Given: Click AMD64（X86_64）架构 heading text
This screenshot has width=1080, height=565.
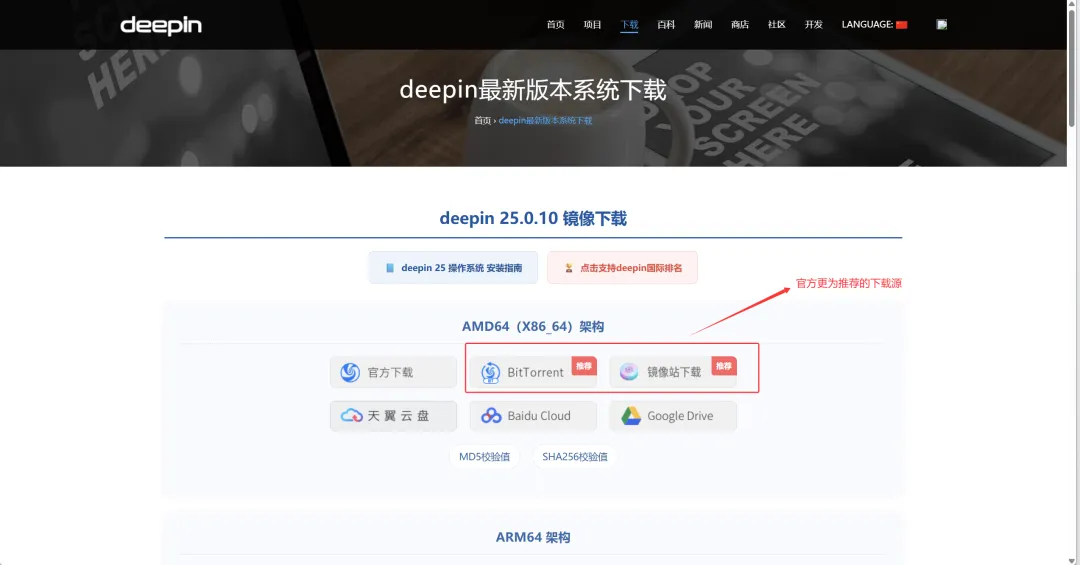Looking at the screenshot, I should click(533, 327).
